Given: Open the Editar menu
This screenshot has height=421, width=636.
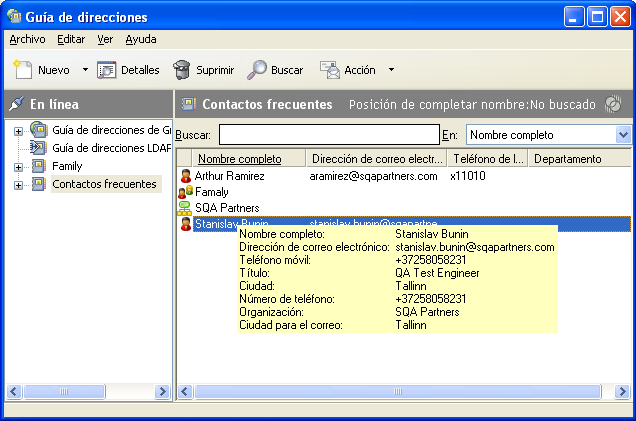Looking at the screenshot, I should [71, 39].
